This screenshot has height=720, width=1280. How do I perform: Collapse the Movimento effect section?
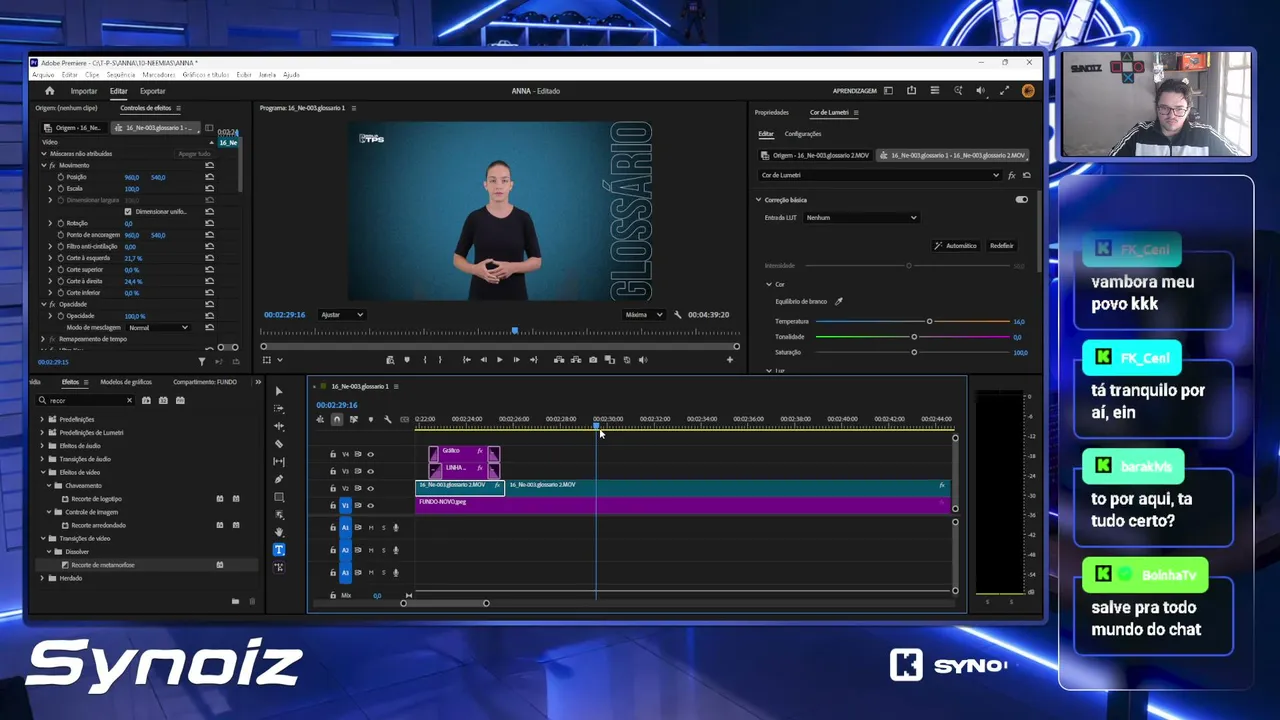point(43,165)
